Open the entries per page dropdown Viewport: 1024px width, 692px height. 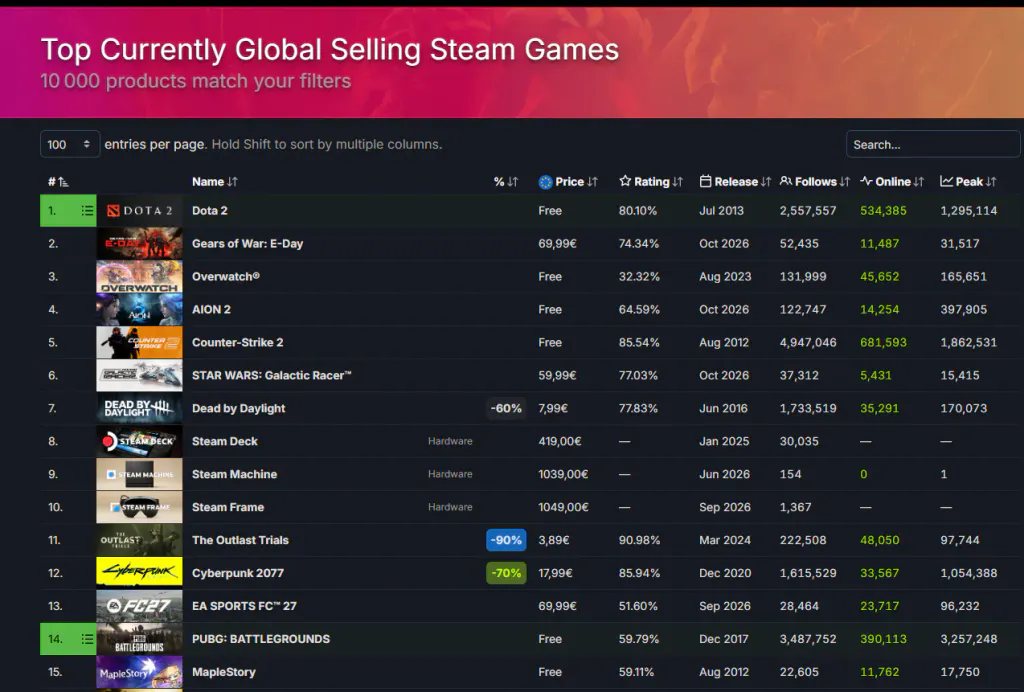coord(70,144)
